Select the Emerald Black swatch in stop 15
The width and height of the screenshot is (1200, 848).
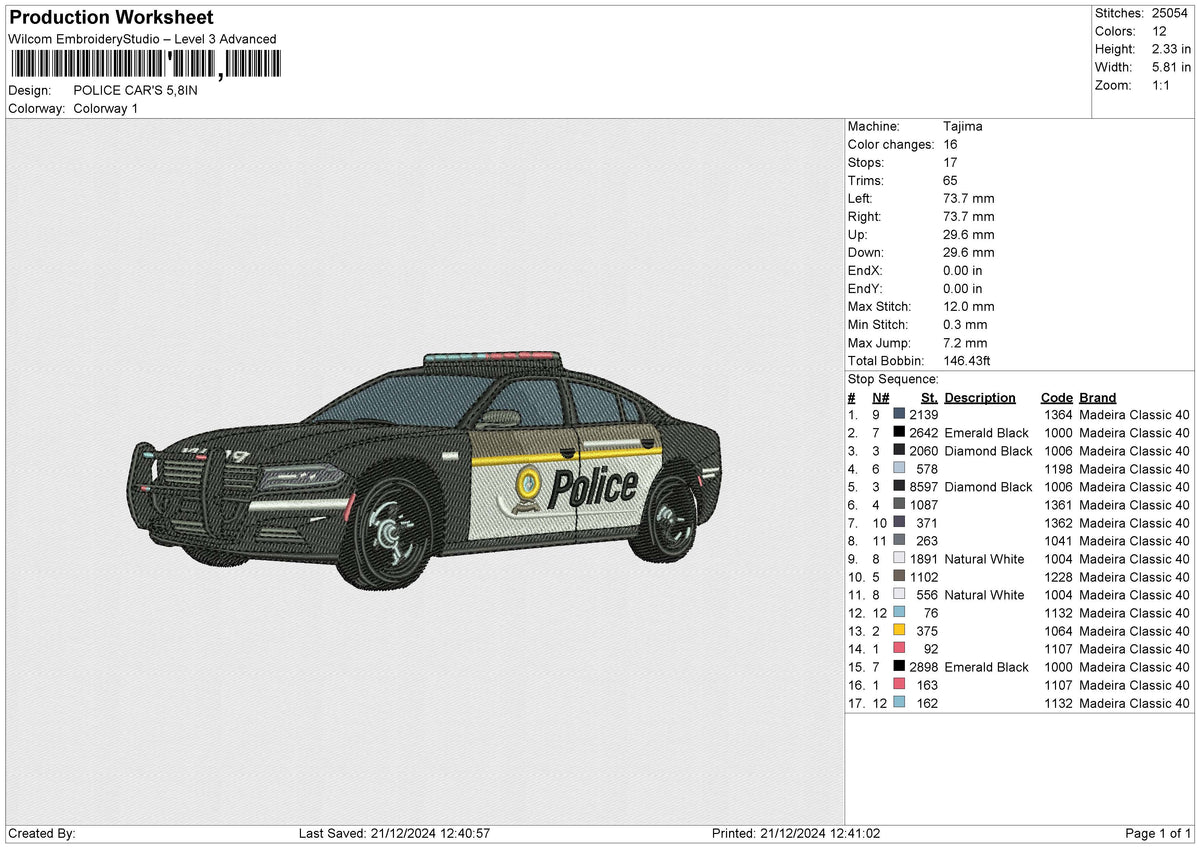click(899, 666)
